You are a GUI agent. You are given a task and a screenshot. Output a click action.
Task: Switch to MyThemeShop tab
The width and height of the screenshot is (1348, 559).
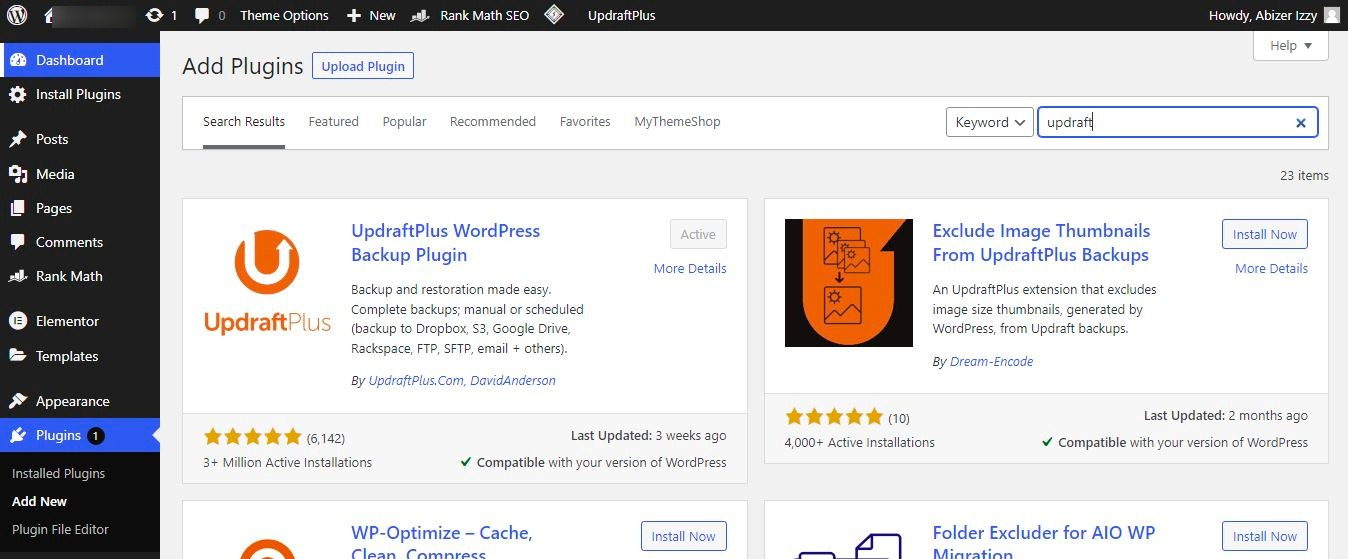[x=677, y=122]
